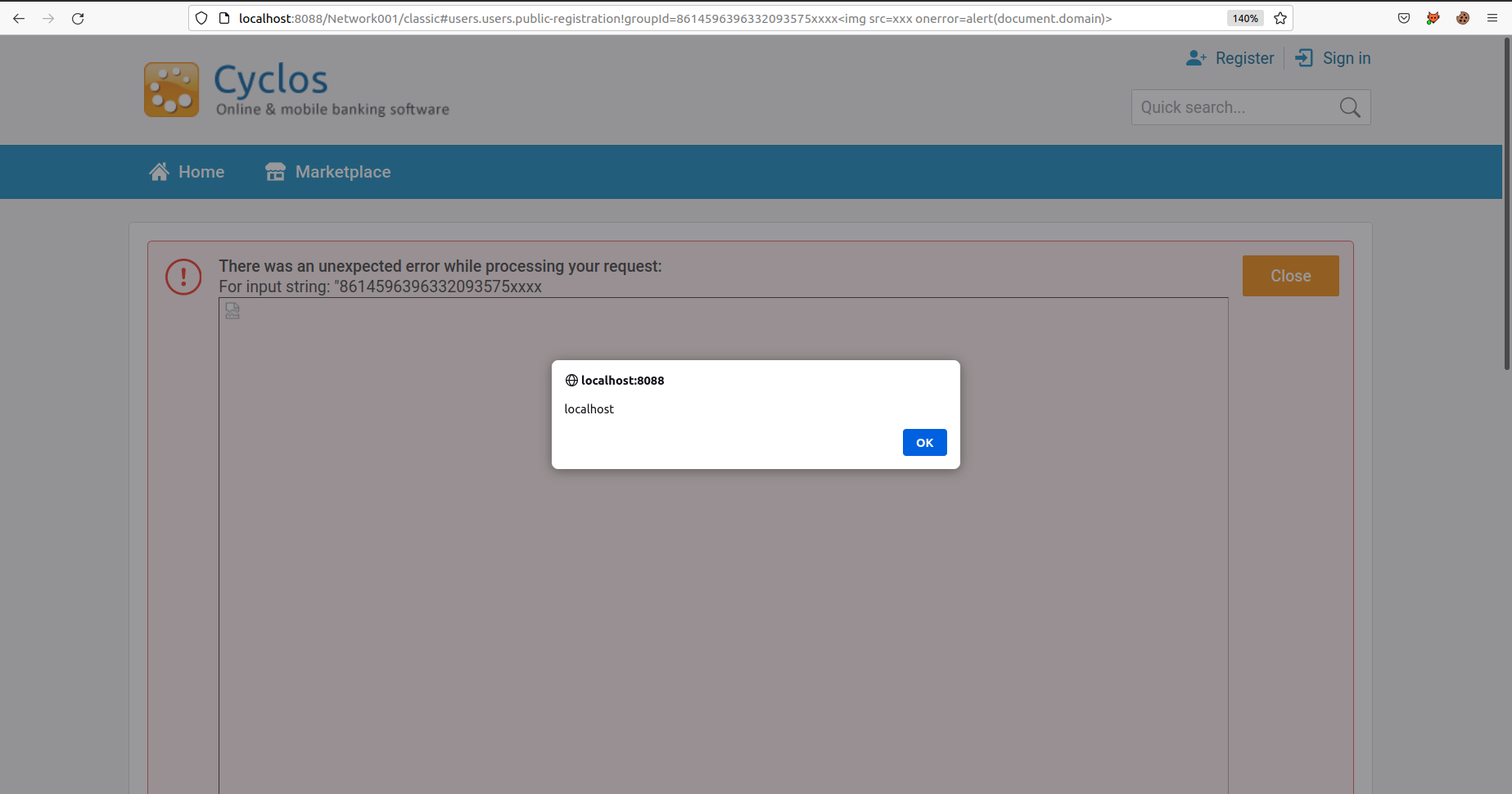The image size is (1512, 794).
Task: Click the shield tracking protection icon
Action: tap(201, 18)
